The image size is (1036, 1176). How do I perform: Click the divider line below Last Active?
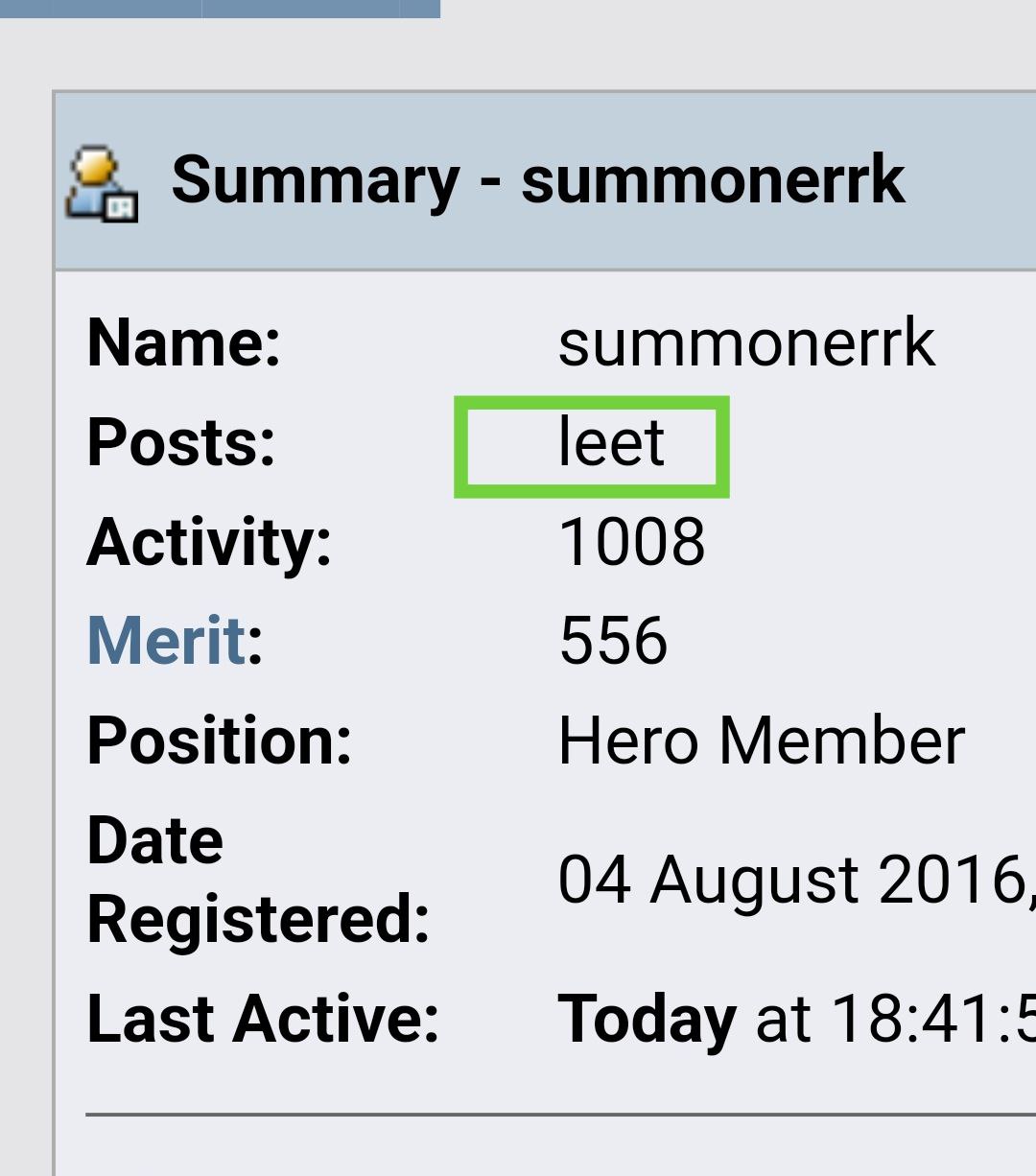(560, 1115)
